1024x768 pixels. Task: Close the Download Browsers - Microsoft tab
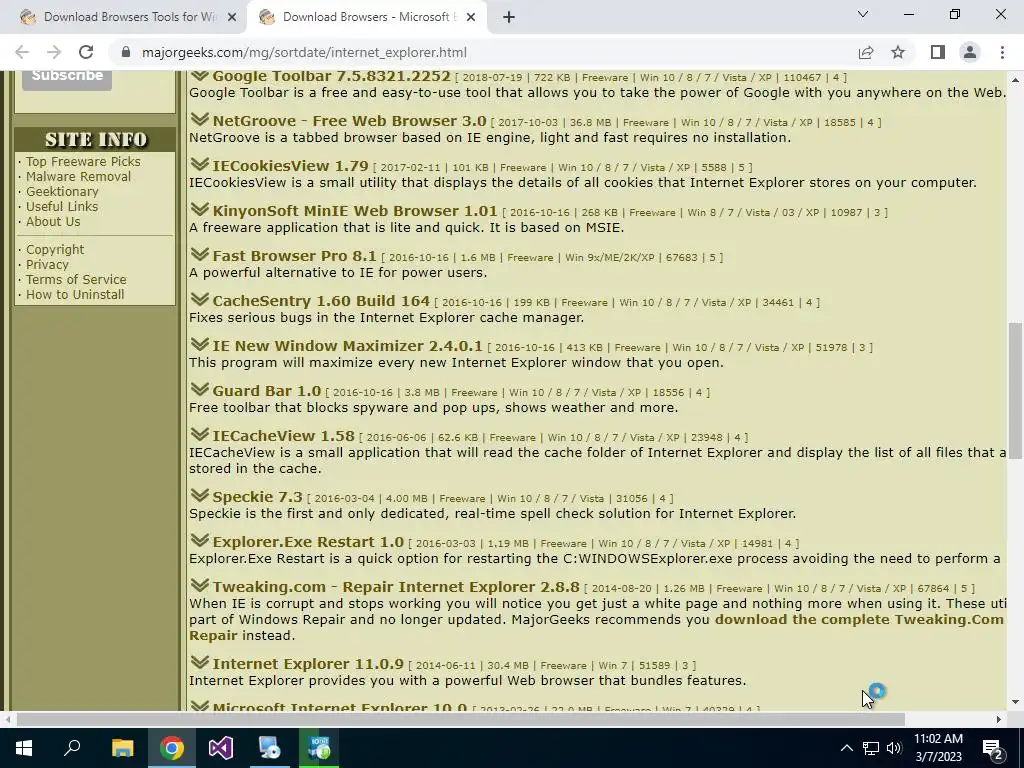pyautogui.click(x=471, y=17)
